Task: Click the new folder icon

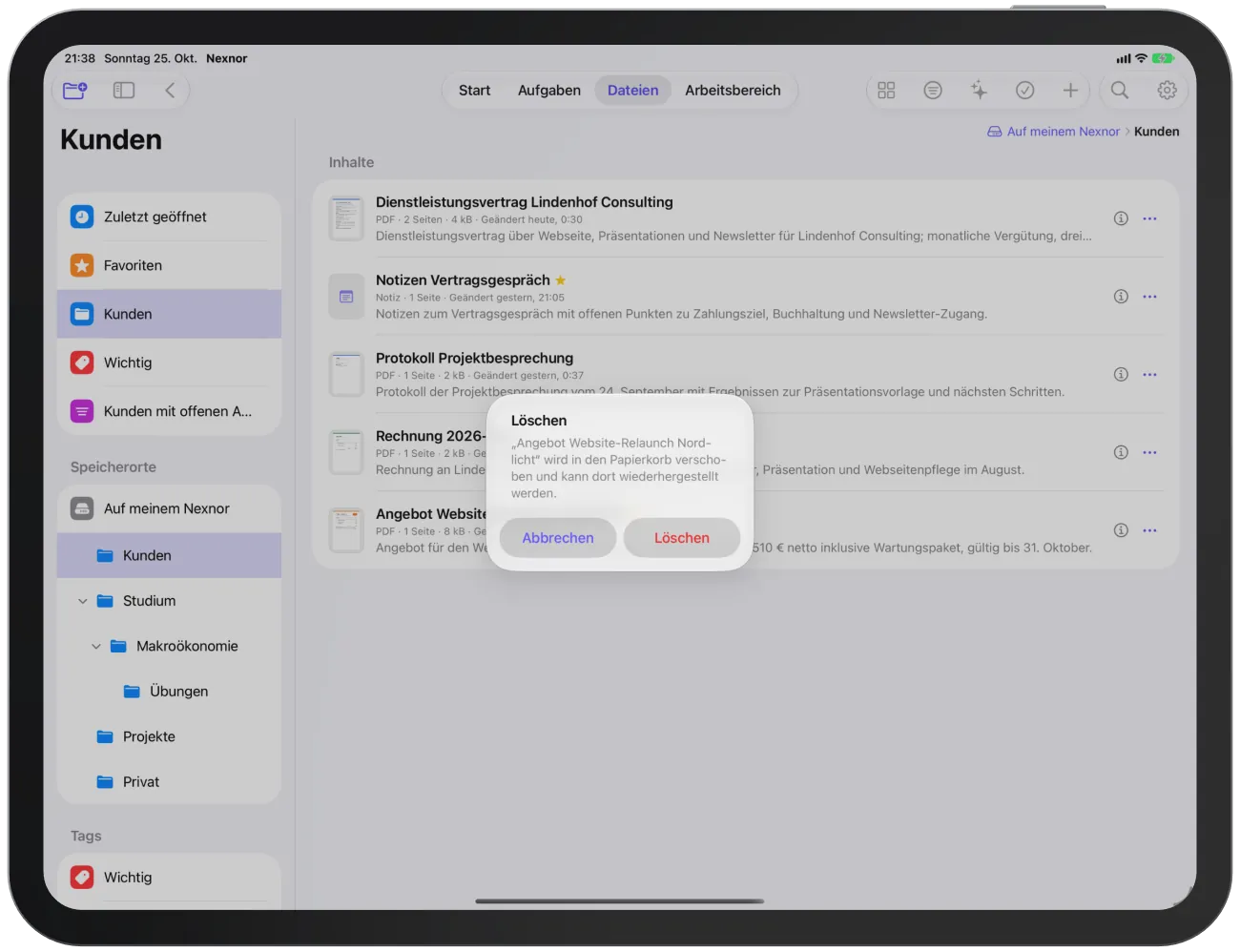Action: coord(74,91)
